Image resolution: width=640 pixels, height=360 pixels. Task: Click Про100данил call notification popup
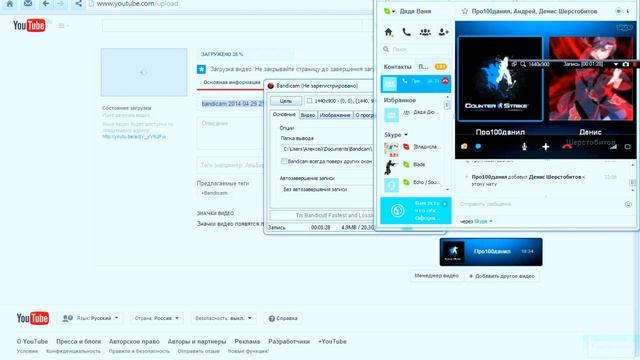tap(491, 252)
